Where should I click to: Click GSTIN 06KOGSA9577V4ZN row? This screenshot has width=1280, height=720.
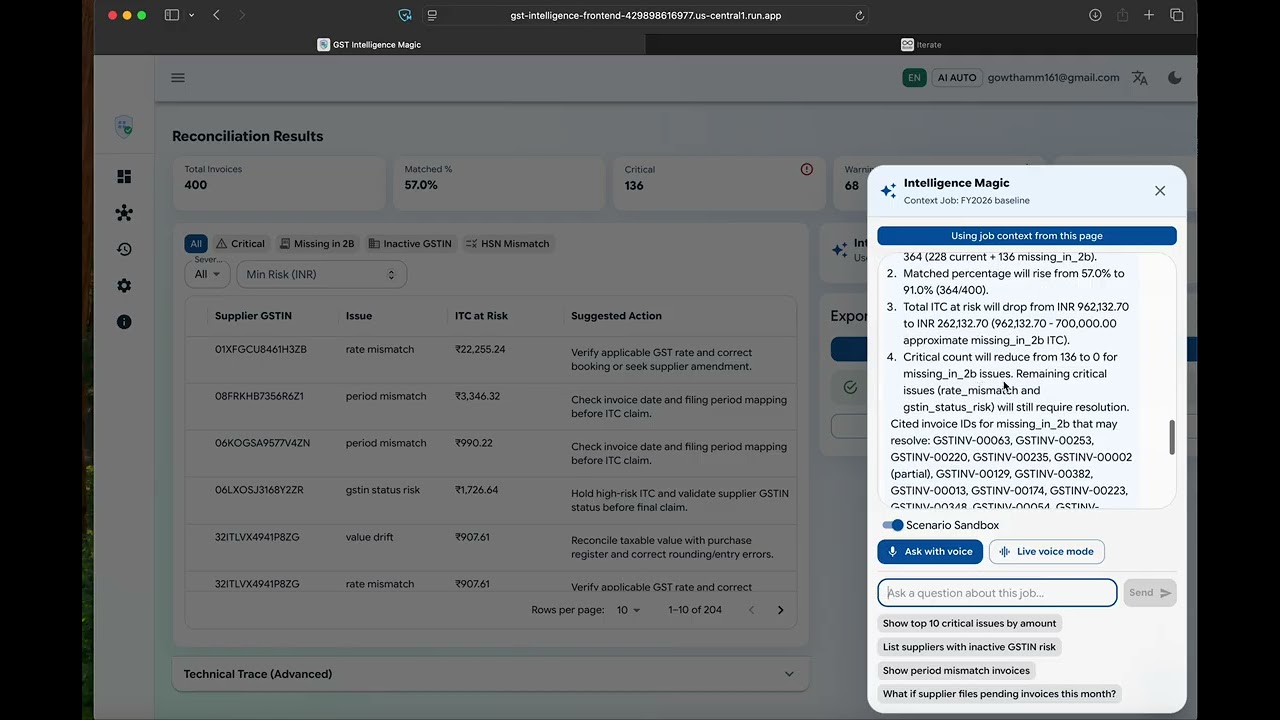[490, 454]
